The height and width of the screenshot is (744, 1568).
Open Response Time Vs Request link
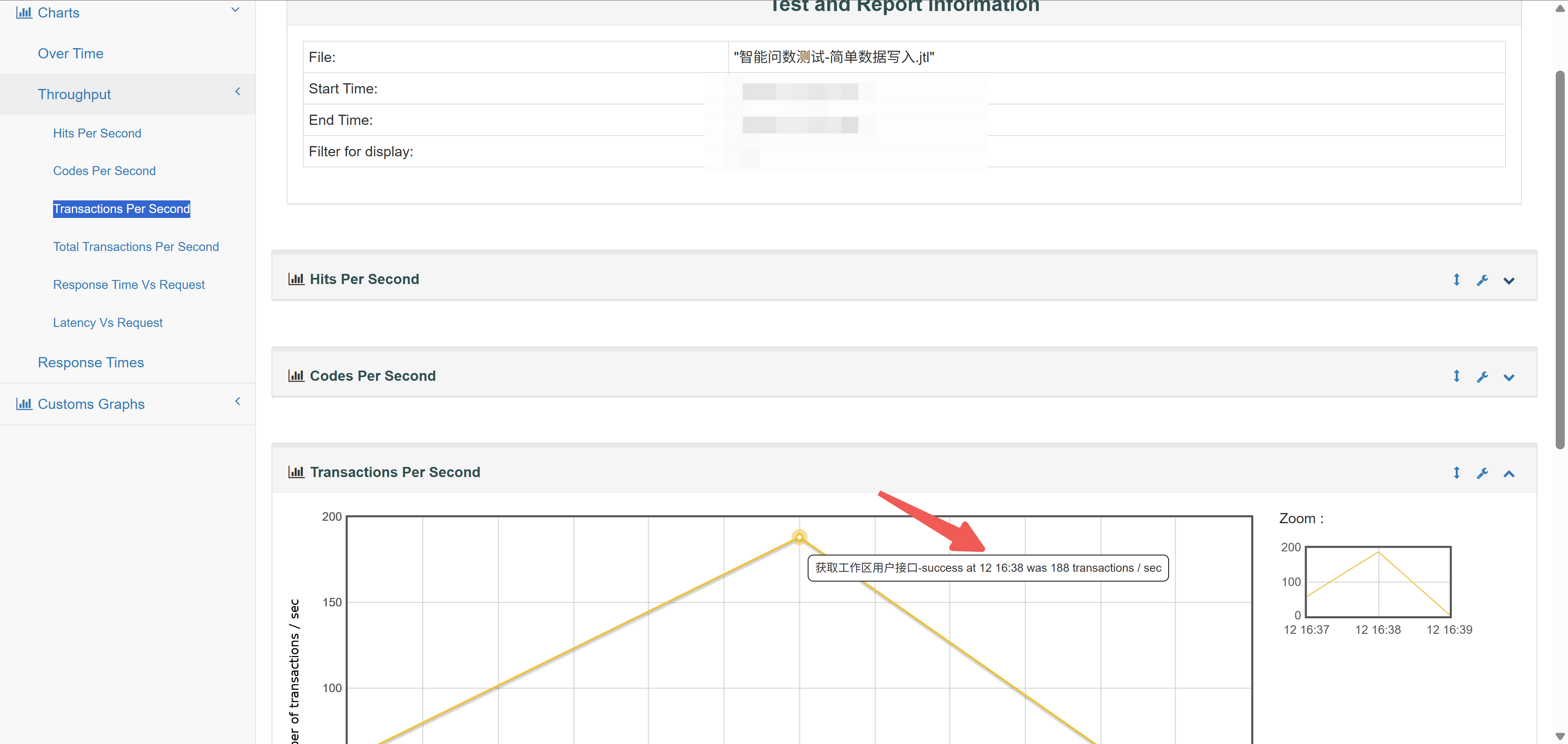pos(129,285)
